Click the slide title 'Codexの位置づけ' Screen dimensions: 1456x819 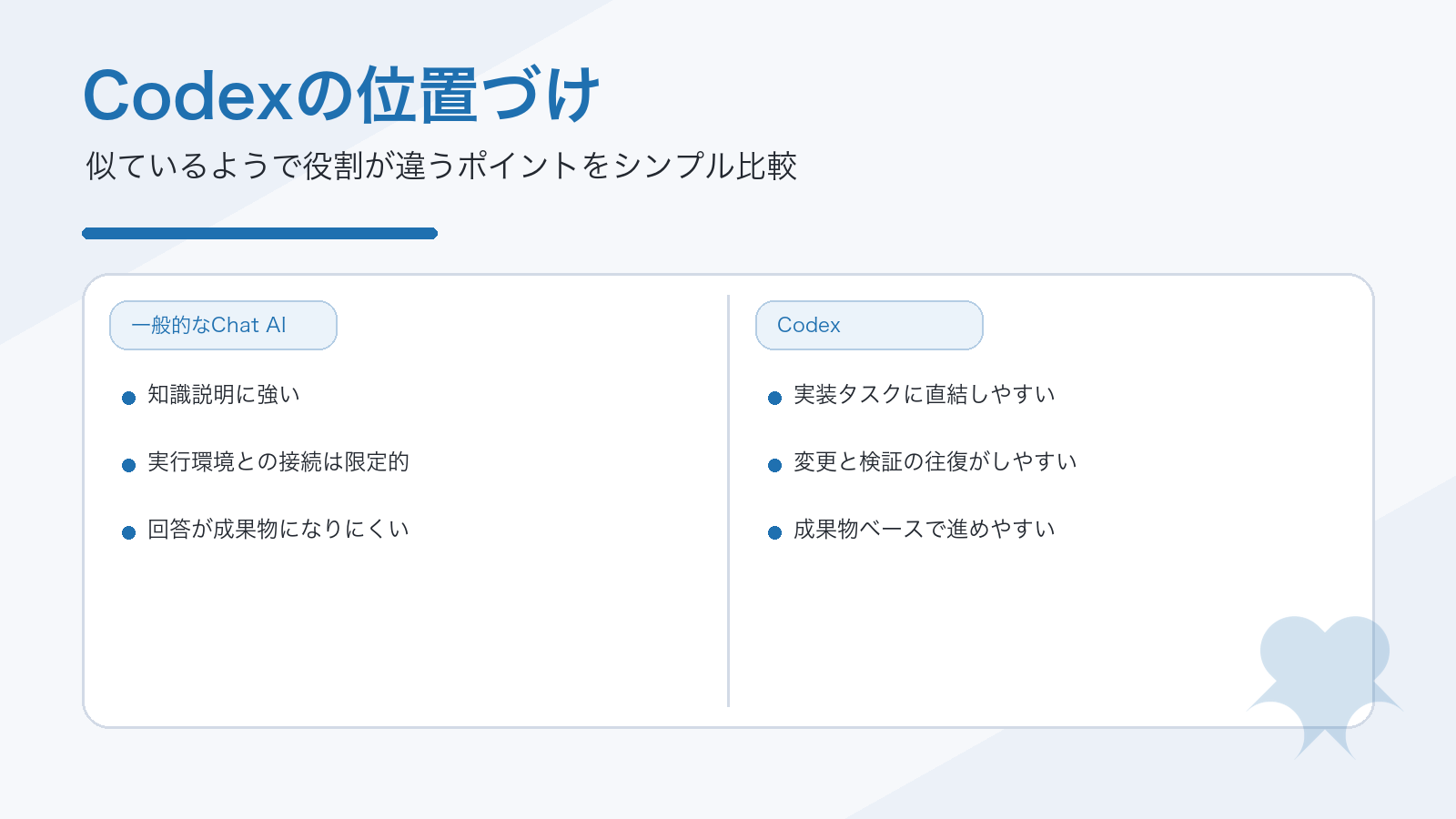click(341, 95)
